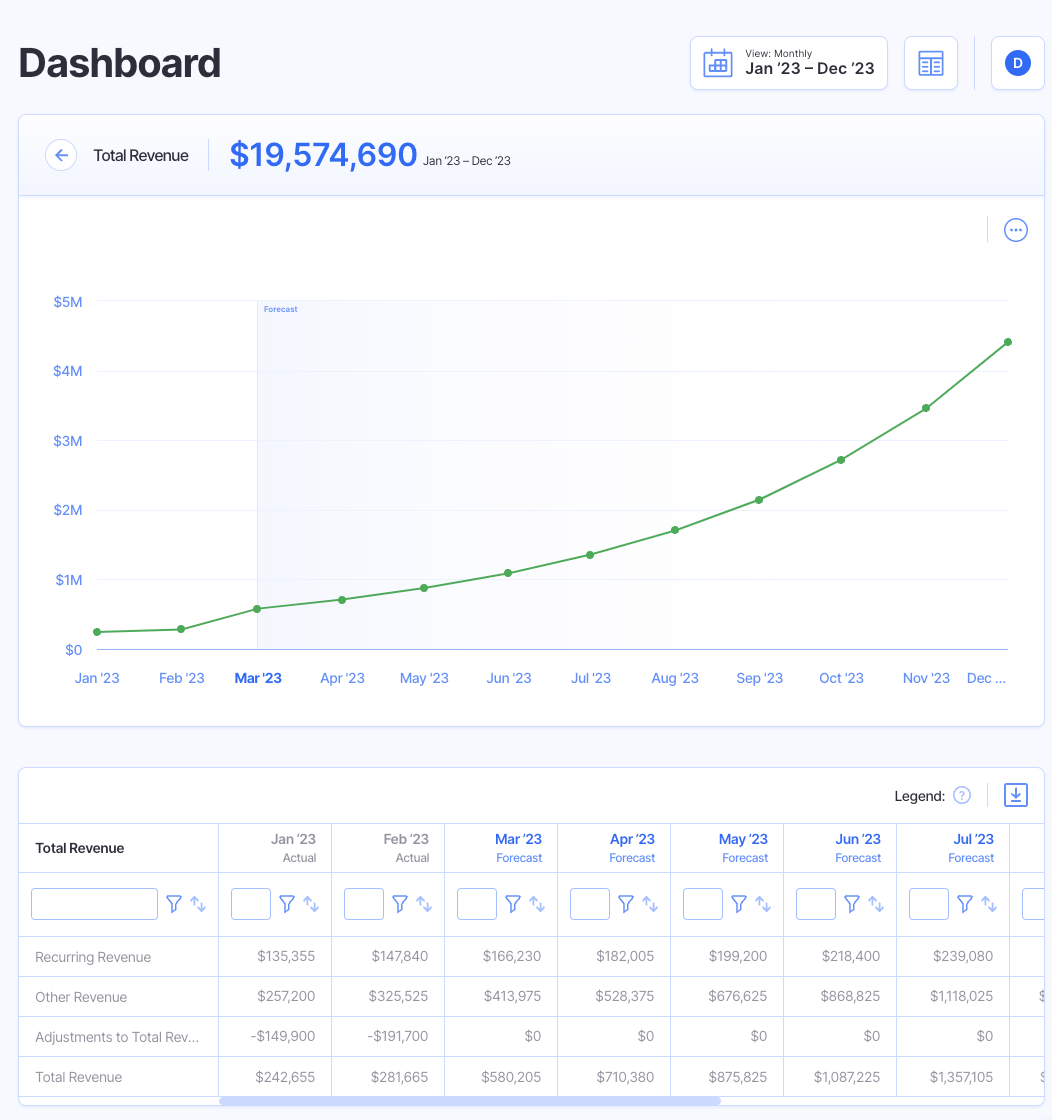This screenshot has height=1120, width=1052.
Task: Click the Sep '23 data point on the chart
Action: (x=757, y=497)
